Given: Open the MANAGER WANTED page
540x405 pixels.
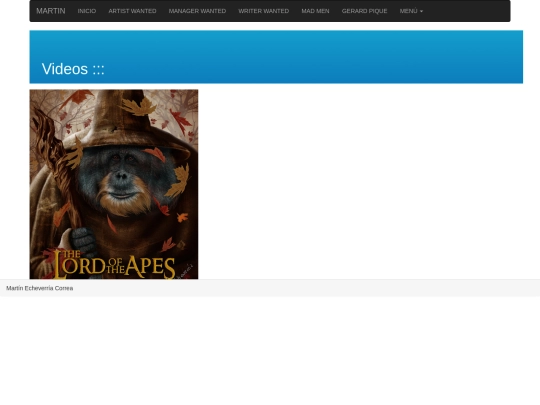Looking at the screenshot, I should [197, 11].
